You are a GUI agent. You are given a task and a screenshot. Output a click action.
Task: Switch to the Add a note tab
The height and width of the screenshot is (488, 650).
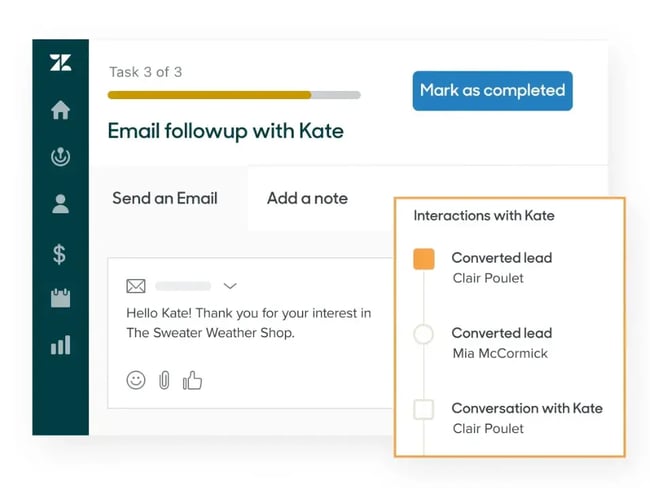(307, 198)
